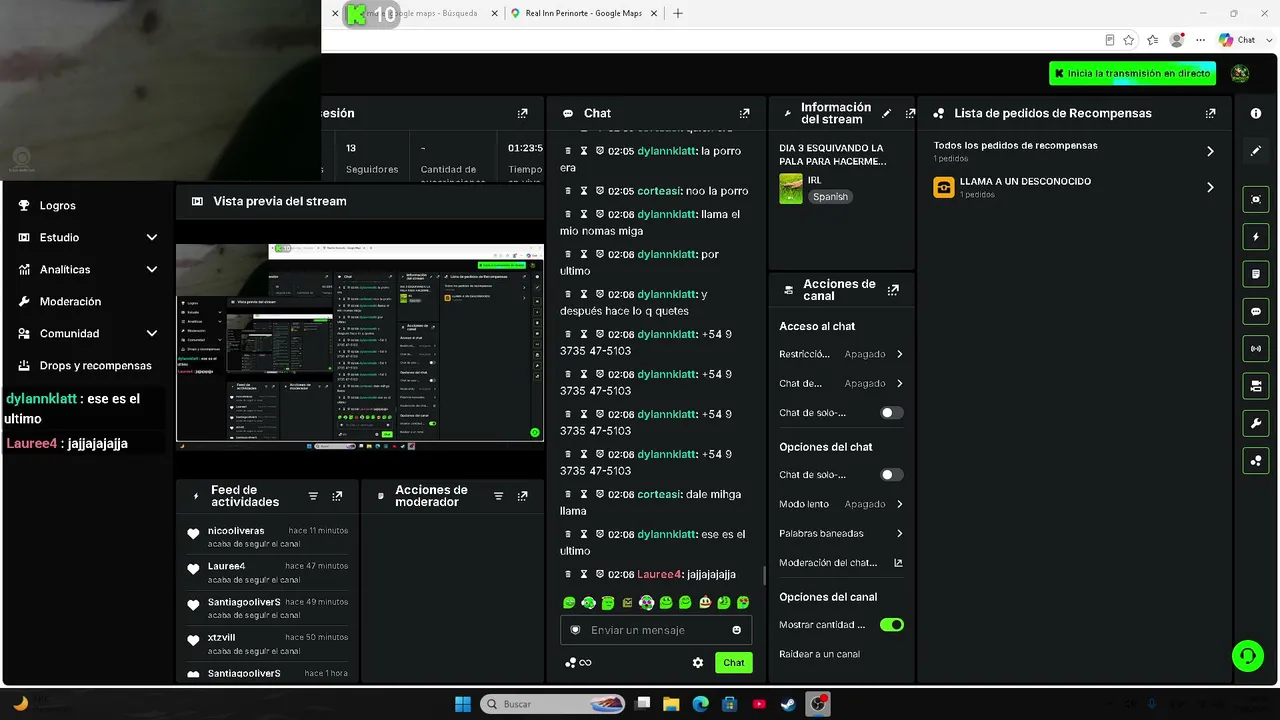The width and height of the screenshot is (1280, 720).
Task: Toggle the Chat de solo switch under Opciones del chat
Action: pyautogui.click(x=891, y=475)
